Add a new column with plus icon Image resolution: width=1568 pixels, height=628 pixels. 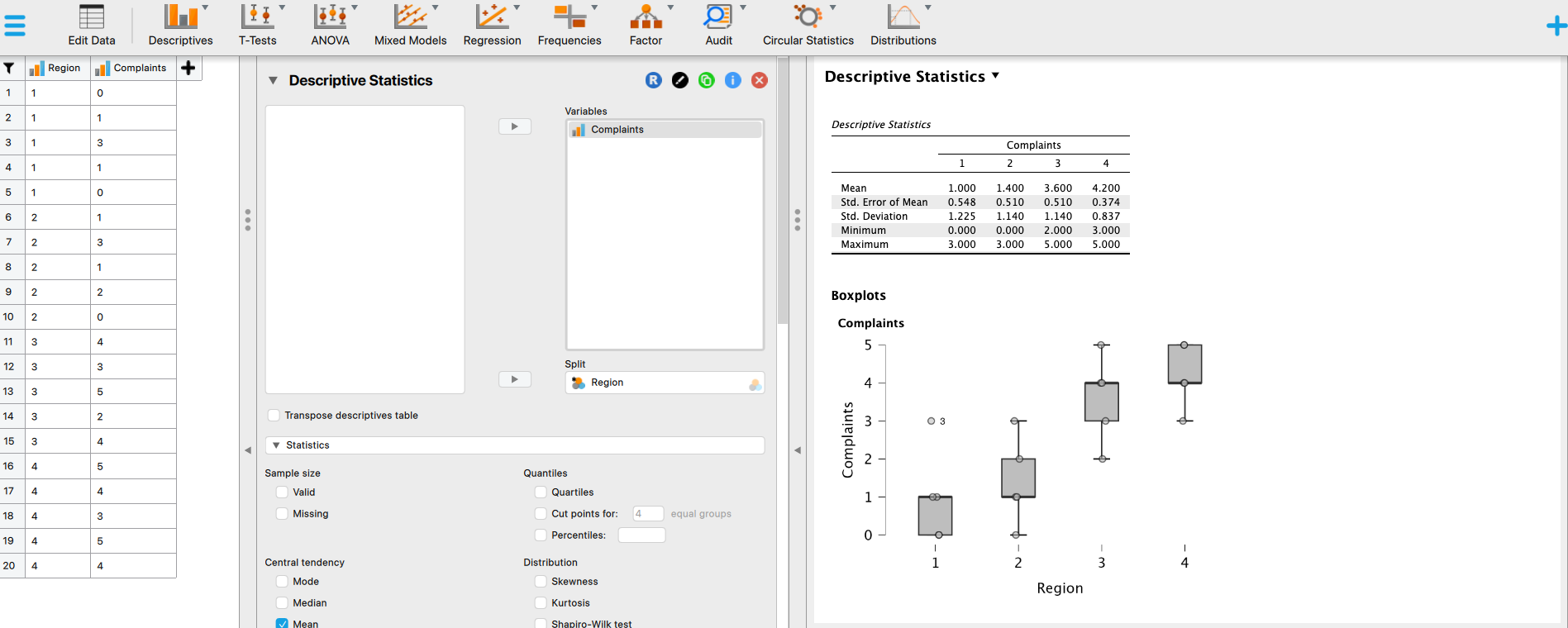click(188, 68)
